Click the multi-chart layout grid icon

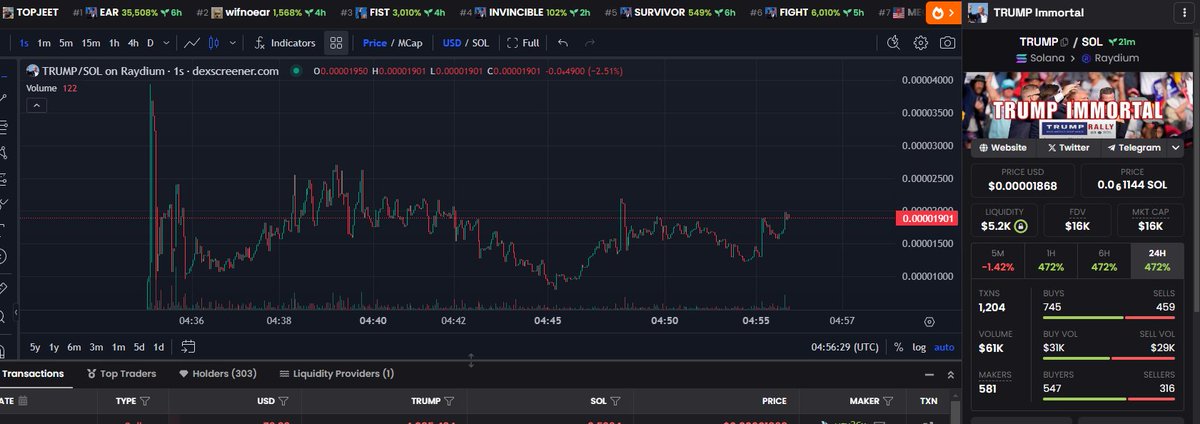(336, 43)
